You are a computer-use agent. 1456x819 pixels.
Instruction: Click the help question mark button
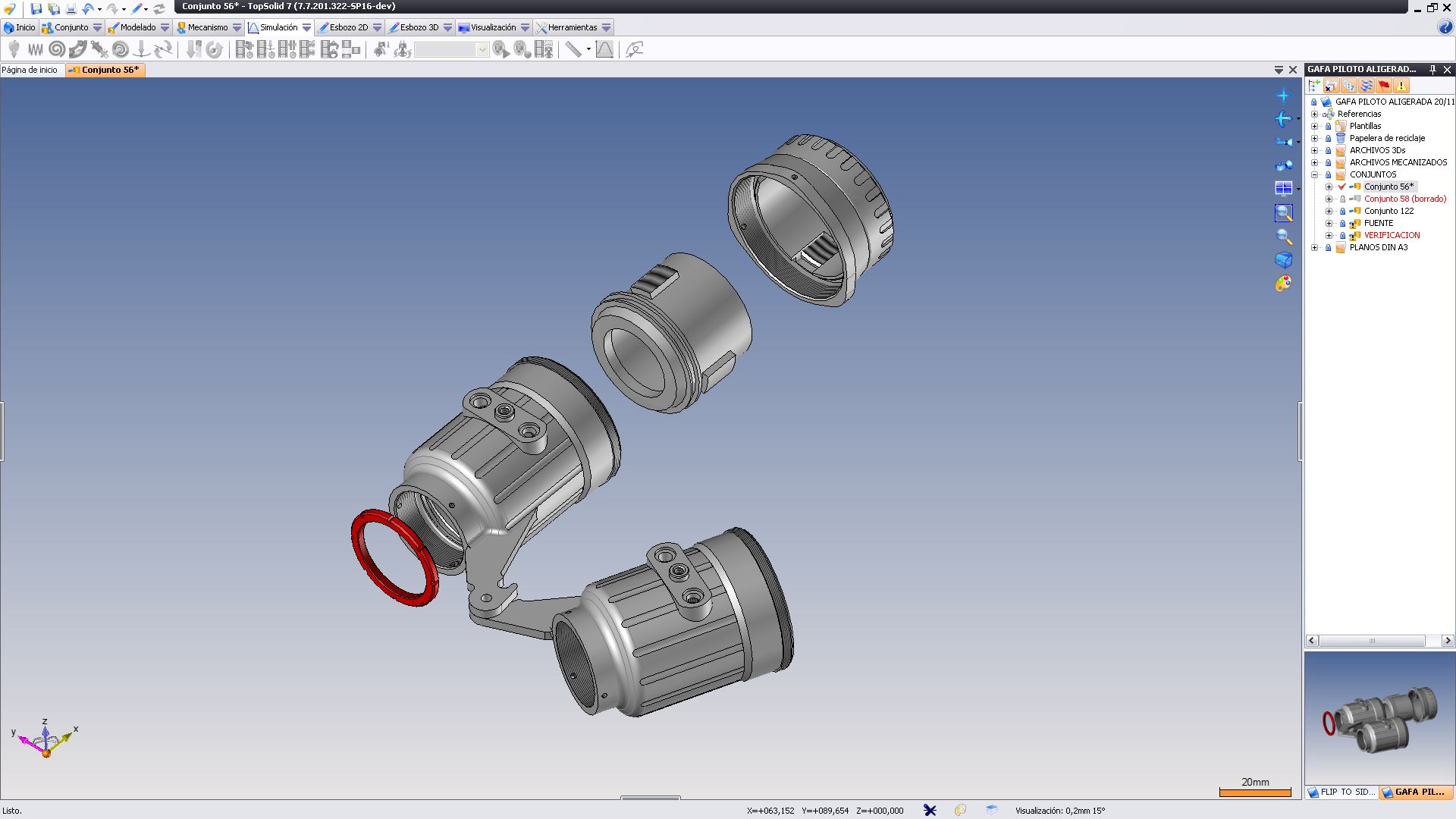point(1445,27)
